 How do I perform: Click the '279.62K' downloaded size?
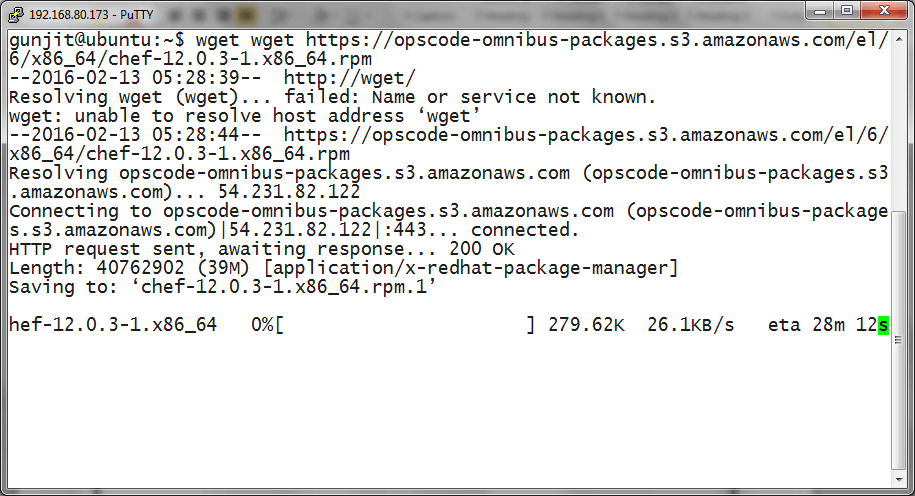[588, 325]
